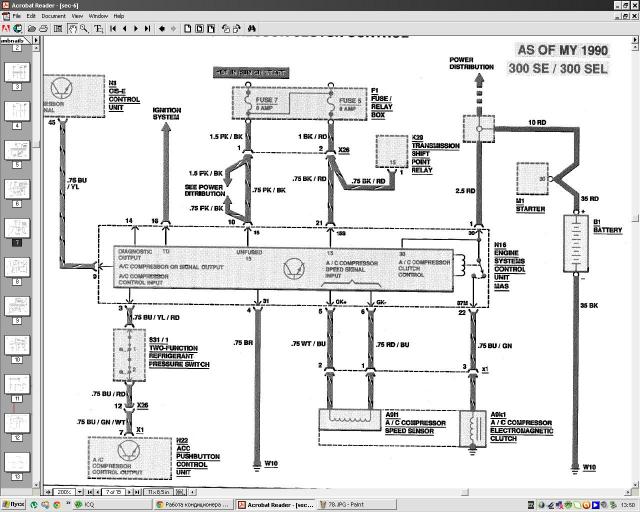Open the Start (Пуск) button
This screenshot has width=640, height=512.
(13, 505)
